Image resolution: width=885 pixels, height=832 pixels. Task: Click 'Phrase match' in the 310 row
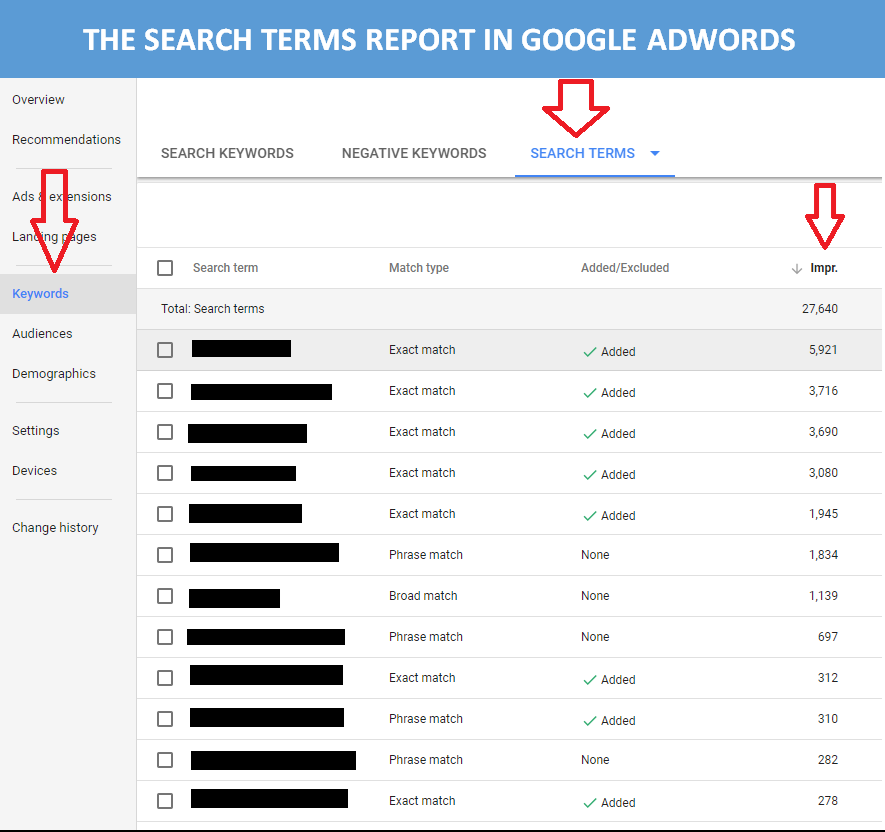[426, 719]
